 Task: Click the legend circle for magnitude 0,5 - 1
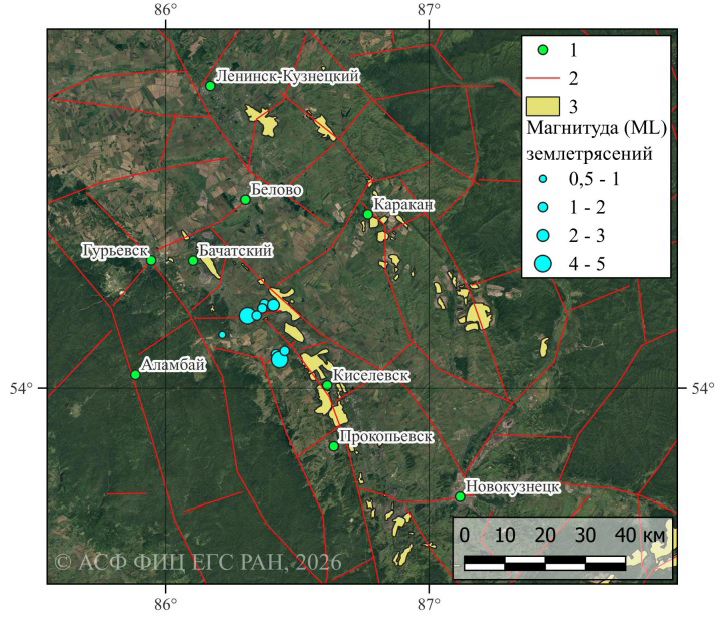coord(542,179)
